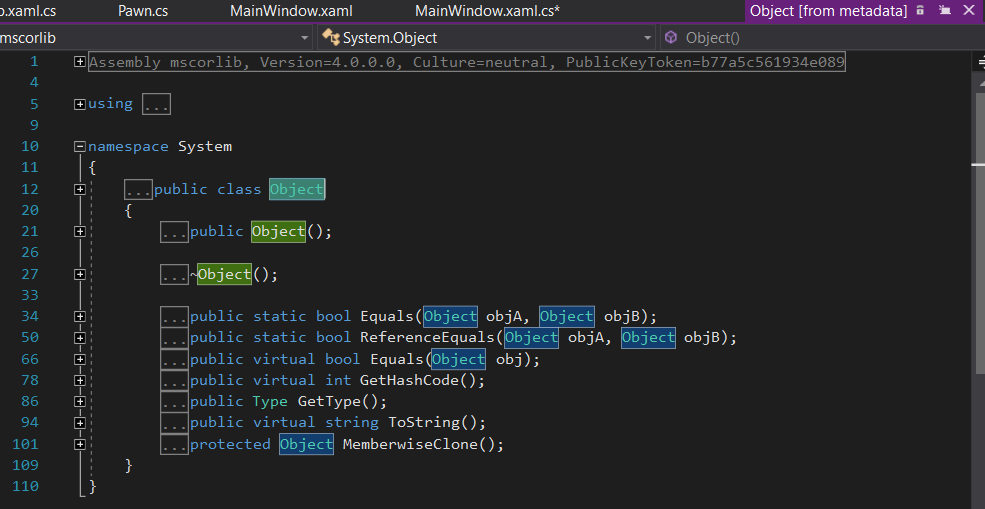The height and width of the screenshot is (509, 985).
Task: Click the keep-open icon on Object tab
Action: 942,11
